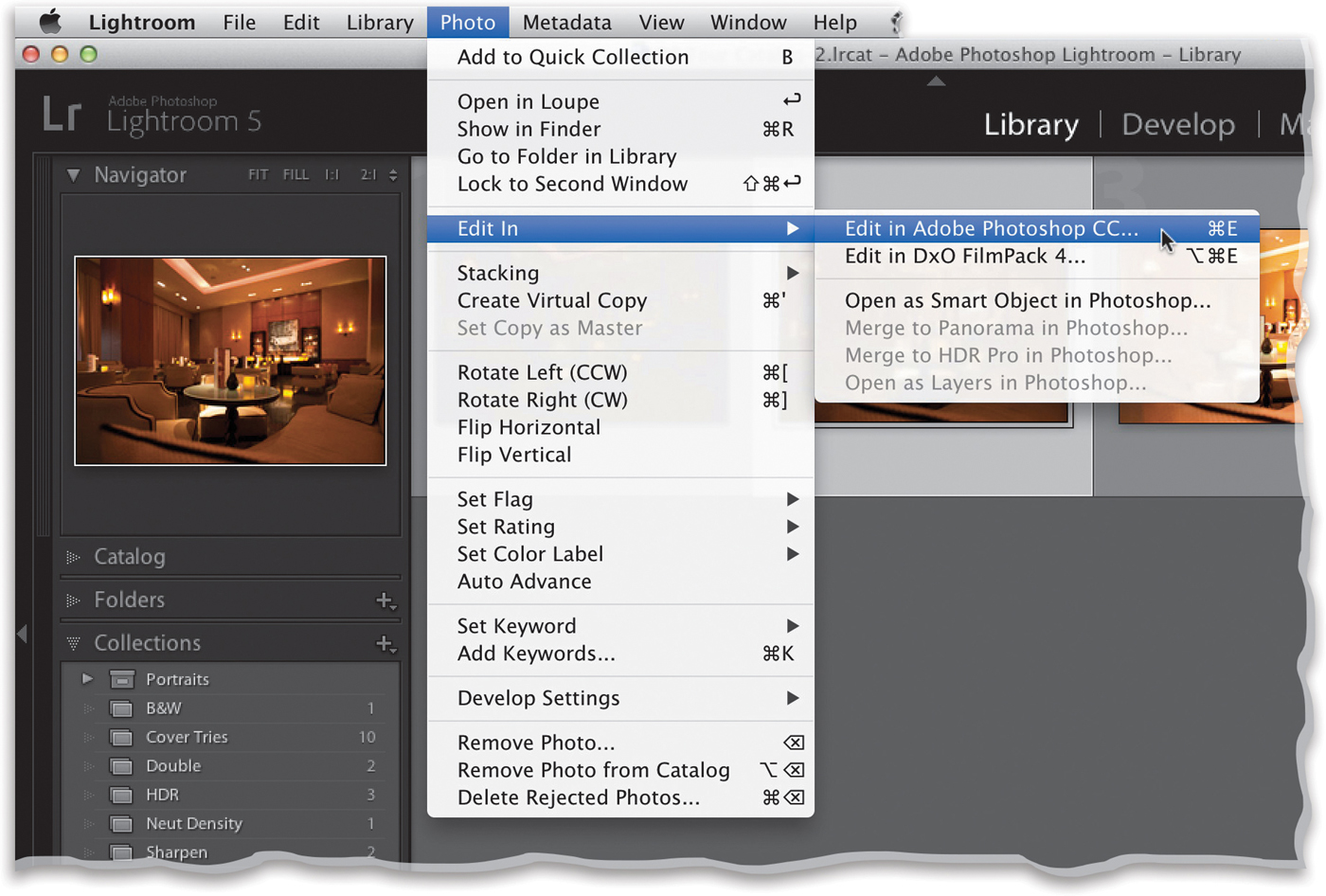
Task: Choose Lock to Second Window
Action: 620,184
